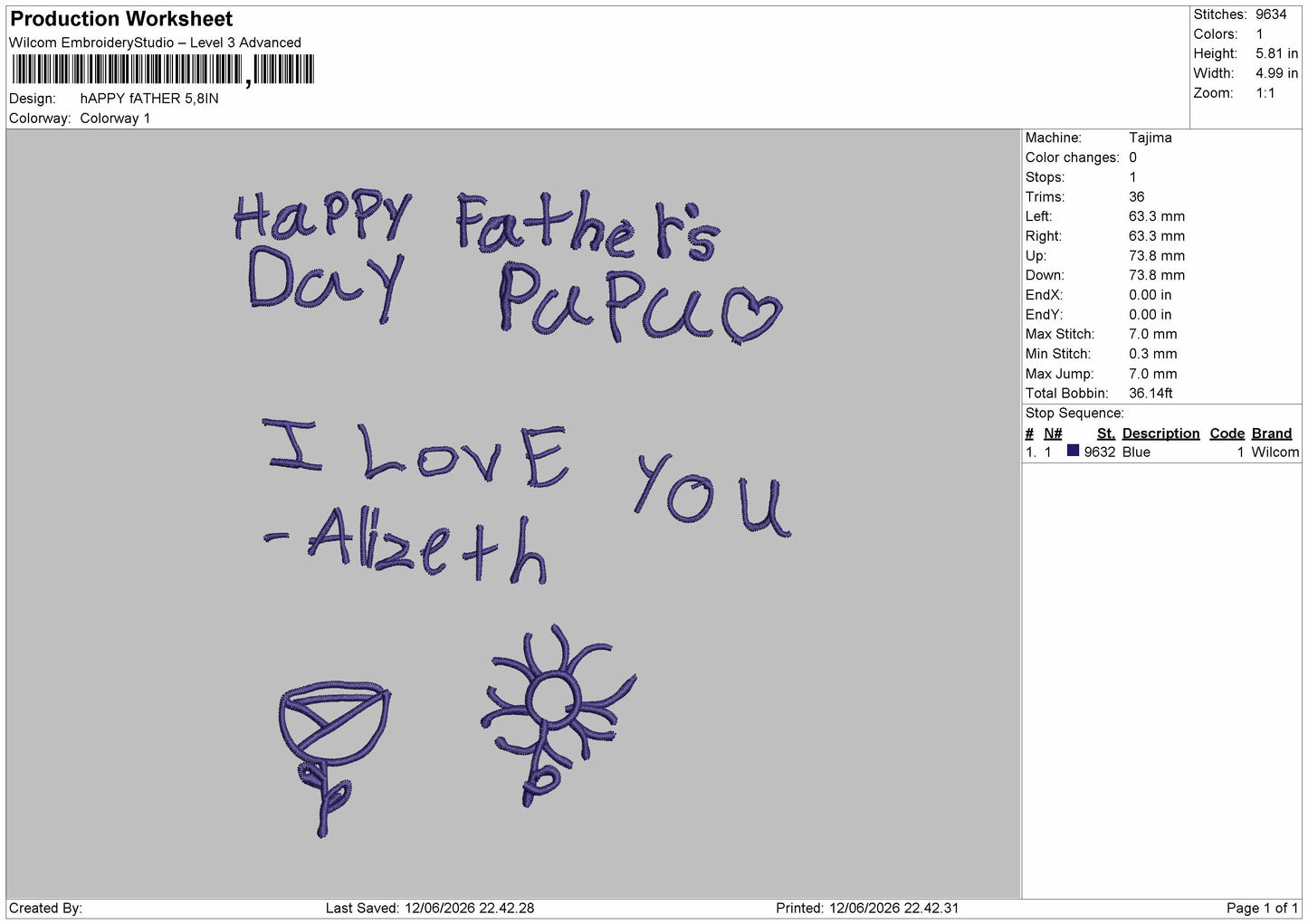Click the 'Code' column header
This screenshot has height=924, width=1308.
click(1227, 433)
